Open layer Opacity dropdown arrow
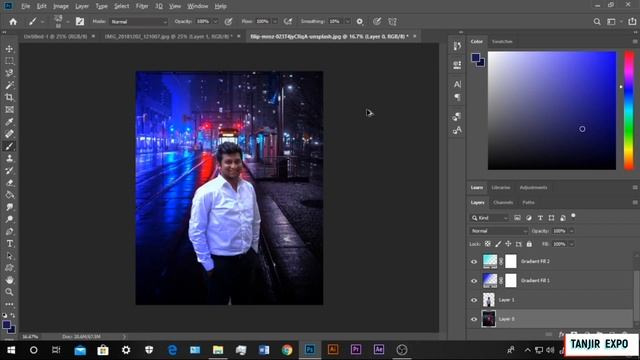The height and width of the screenshot is (360, 640). [571, 231]
